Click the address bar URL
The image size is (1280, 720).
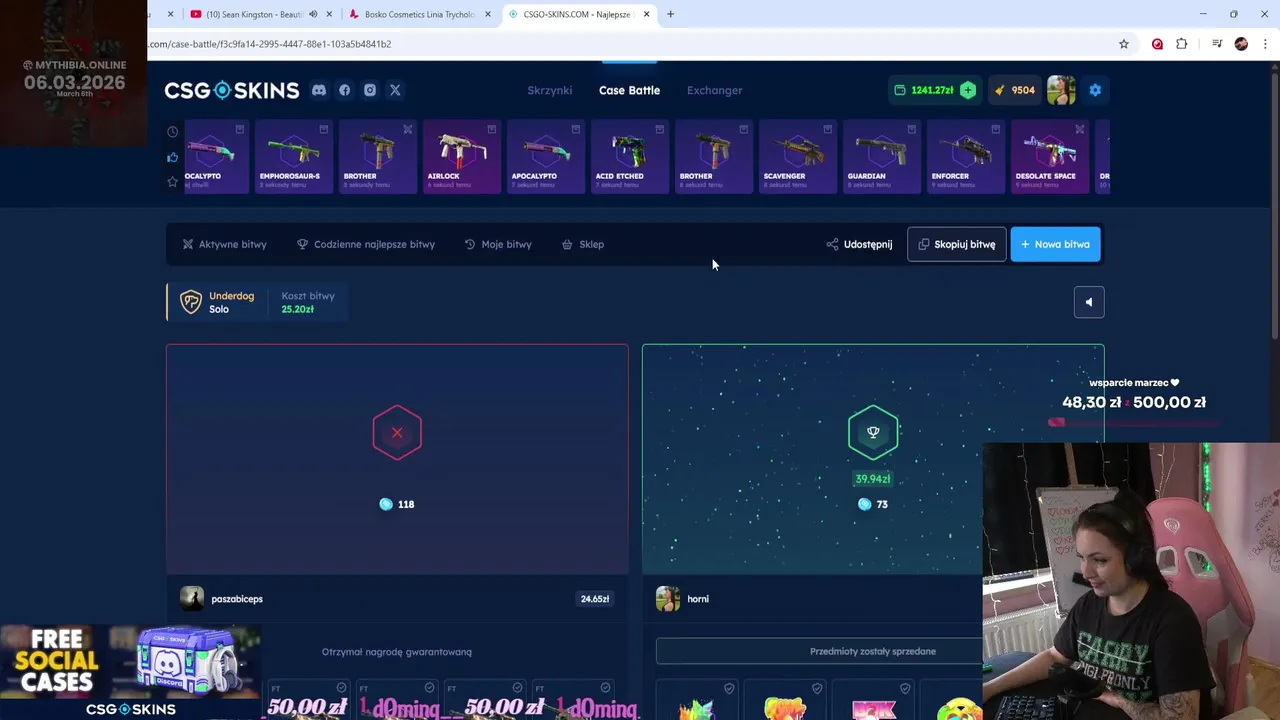point(270,44)
